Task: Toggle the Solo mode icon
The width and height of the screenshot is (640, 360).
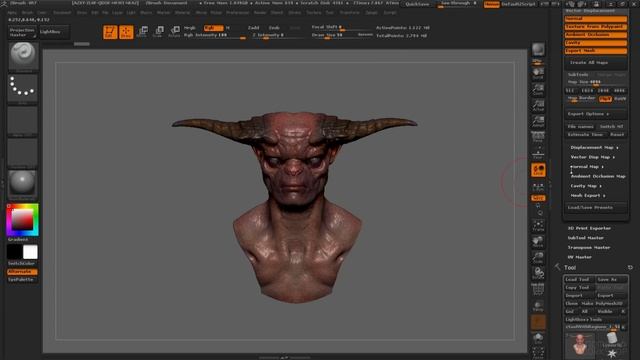Action: pos(538,338)
